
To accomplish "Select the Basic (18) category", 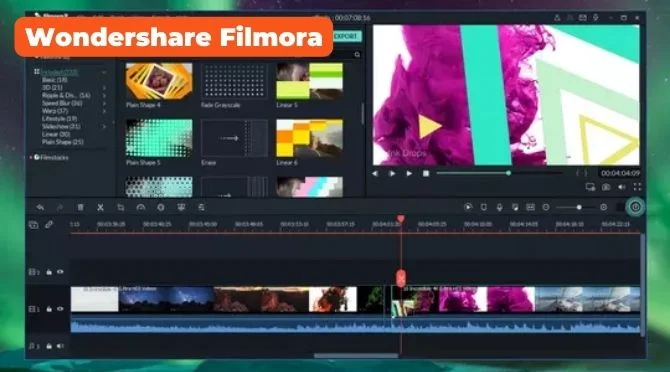I will tap(54, 80).
